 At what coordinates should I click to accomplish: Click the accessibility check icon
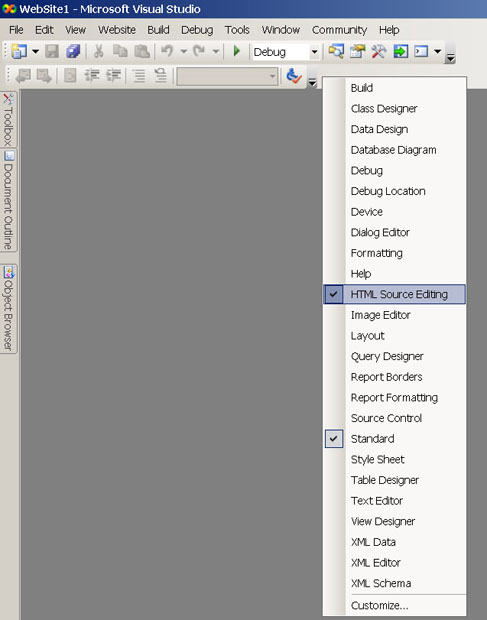click(x=294, y=75)
